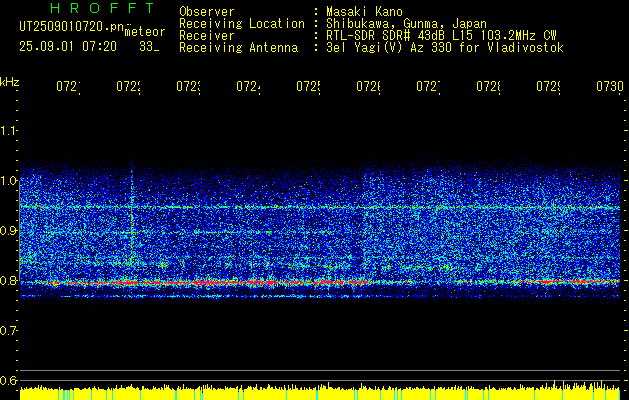Click the 'Observer' field label
This screenshot has width=629, height=400.
pos(207,11)
